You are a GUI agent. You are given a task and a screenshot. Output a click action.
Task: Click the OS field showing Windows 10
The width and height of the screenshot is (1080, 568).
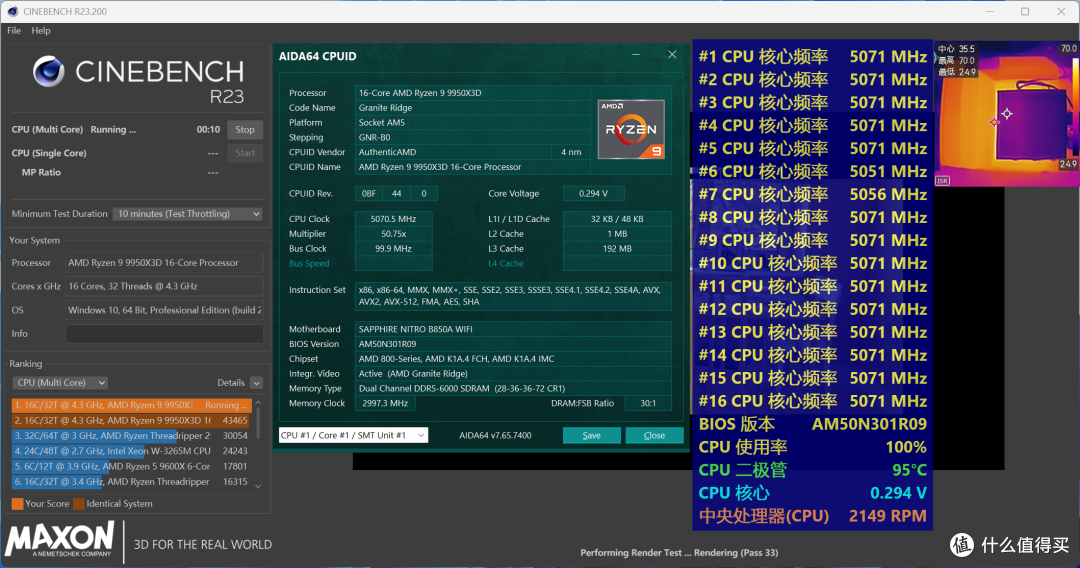point(164,311)
